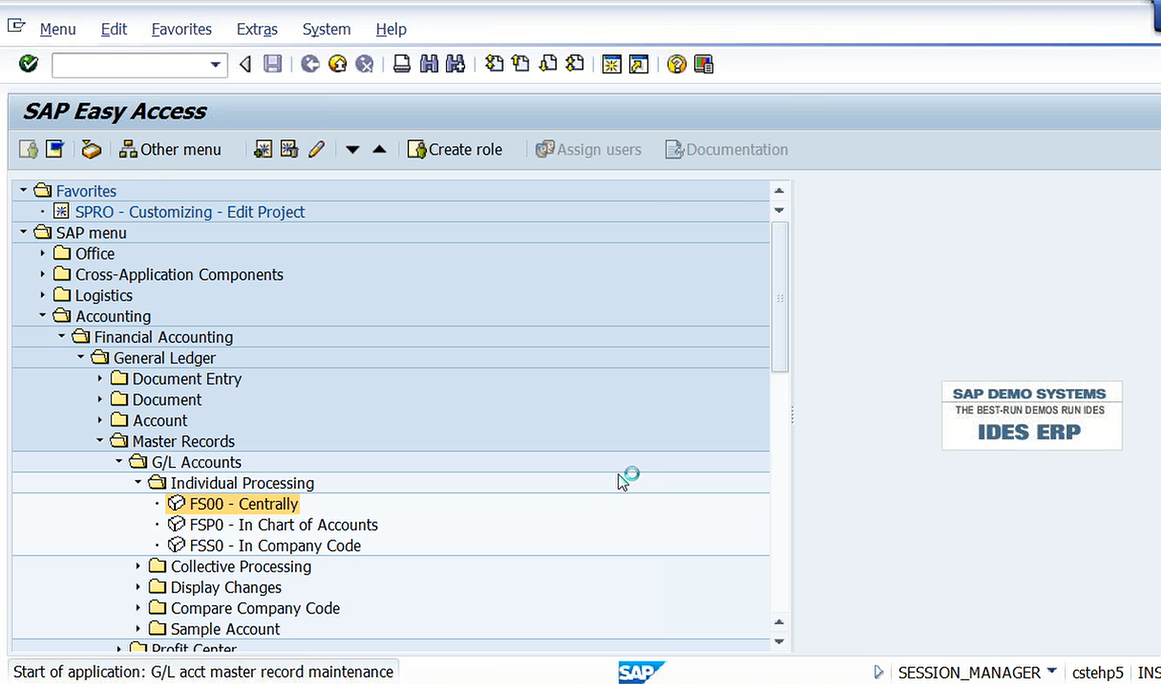Screen dimensions: 1161x684
Task: Click the User Menu icon
Action: (28, 149)
